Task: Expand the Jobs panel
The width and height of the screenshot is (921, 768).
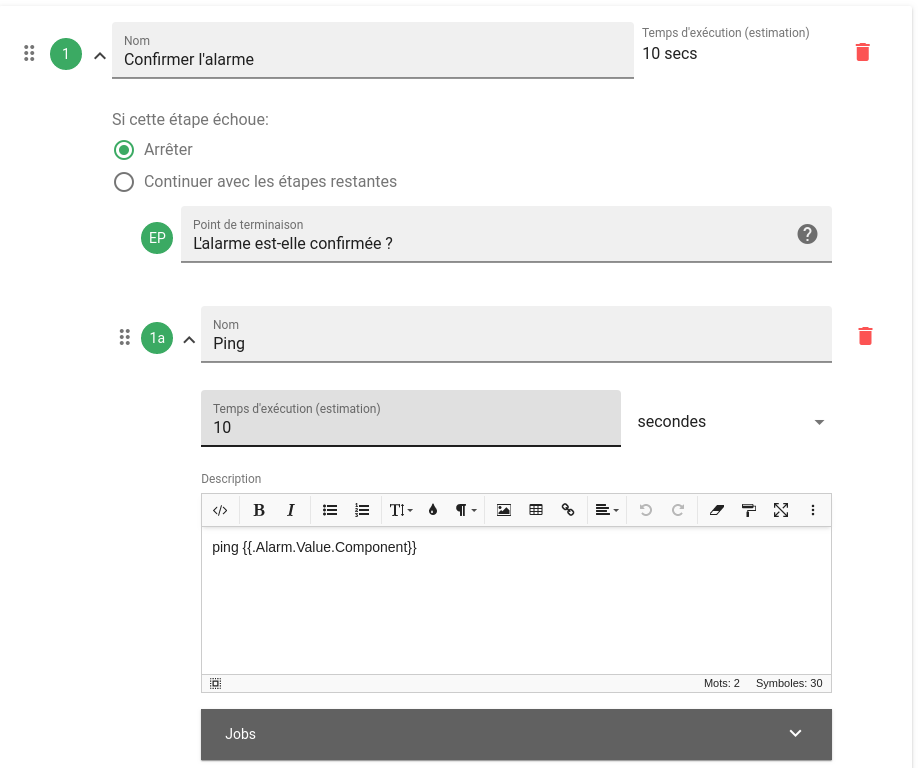Action: 516,734
